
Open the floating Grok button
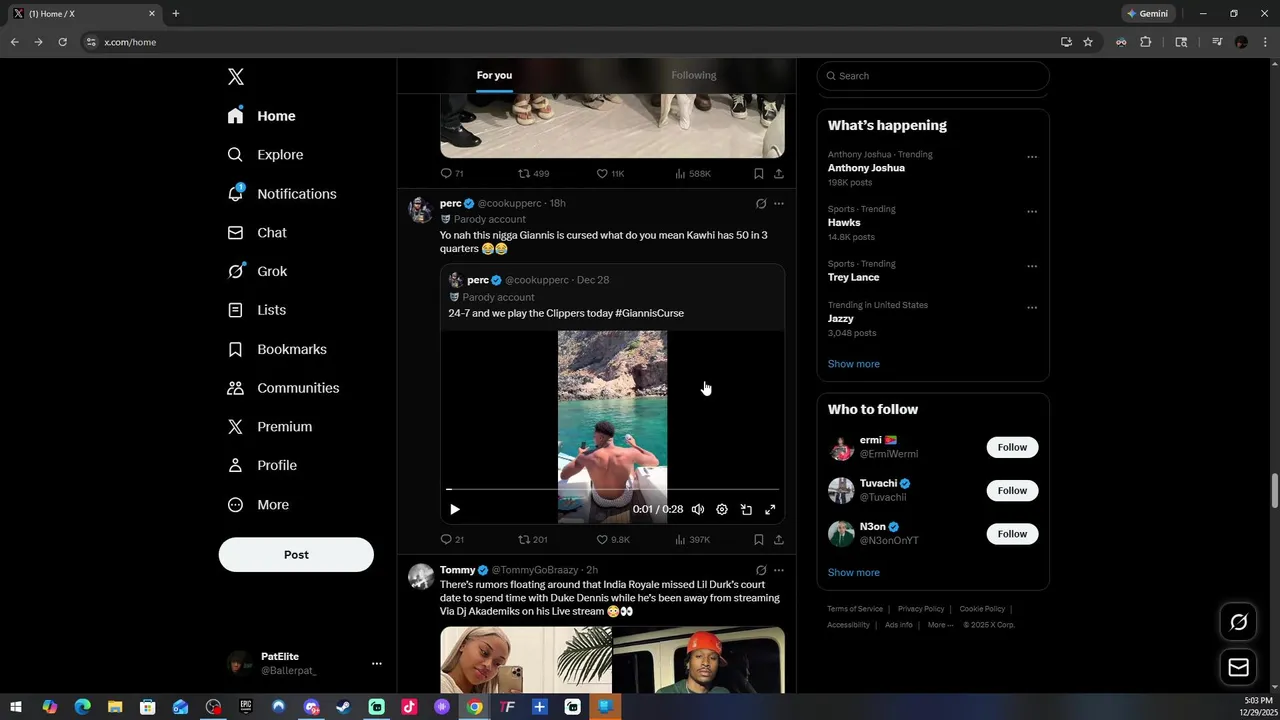pos(1238,622)
